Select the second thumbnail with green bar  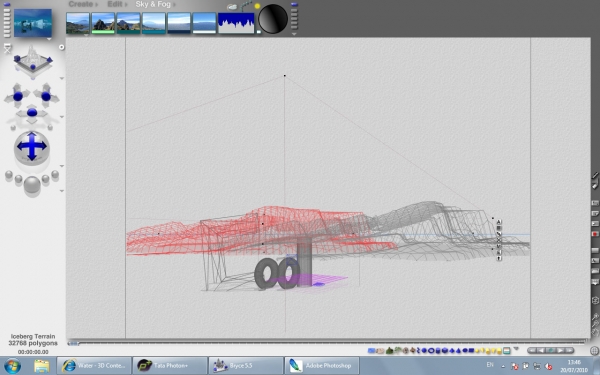coord(103,23)
